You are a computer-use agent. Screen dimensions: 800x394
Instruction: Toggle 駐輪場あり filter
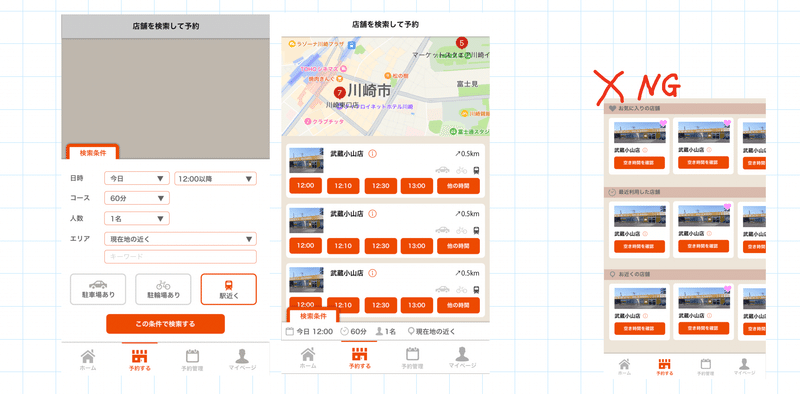pyautogui.click(x=163, y=289)
